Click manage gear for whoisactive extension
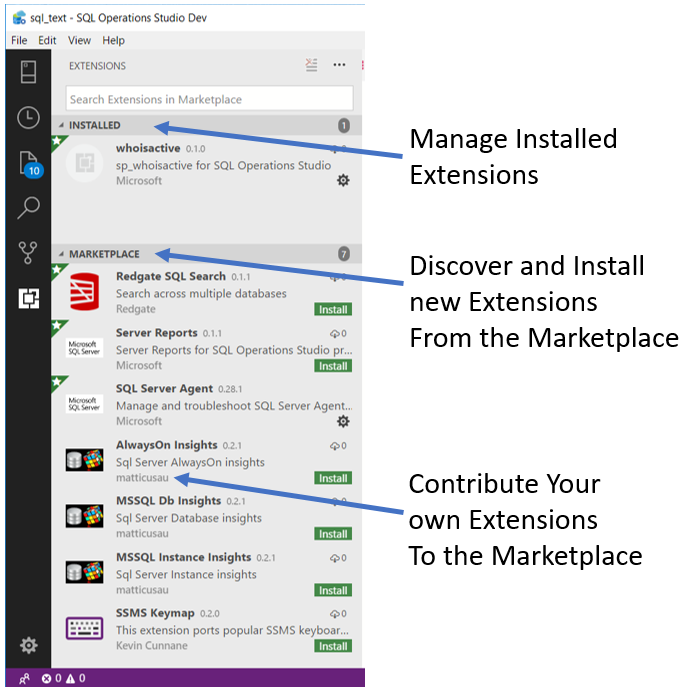The height and width of the screenshot is (693, 690). tap(343, 181)
